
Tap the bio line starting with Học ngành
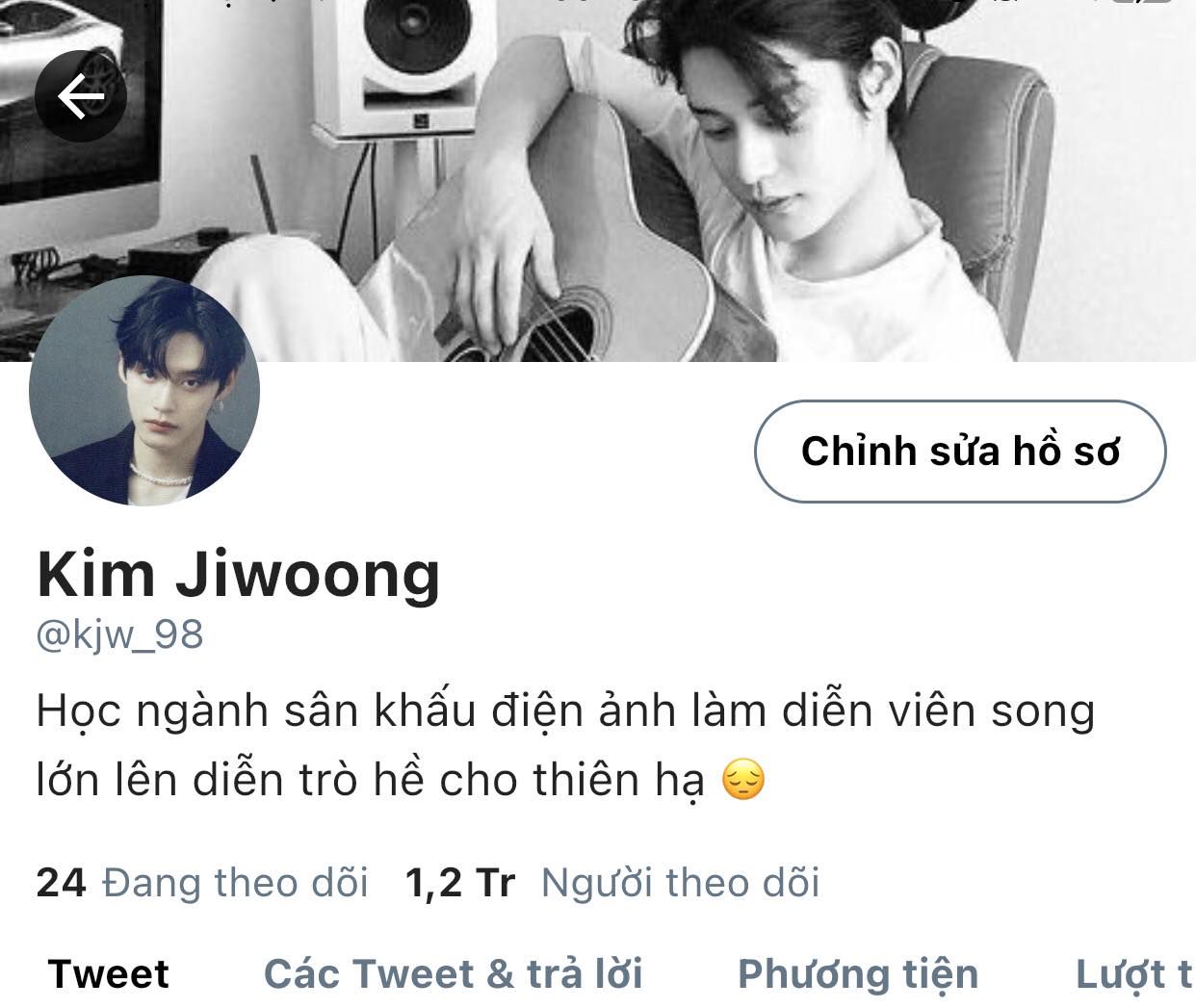(x=565, y=711)
